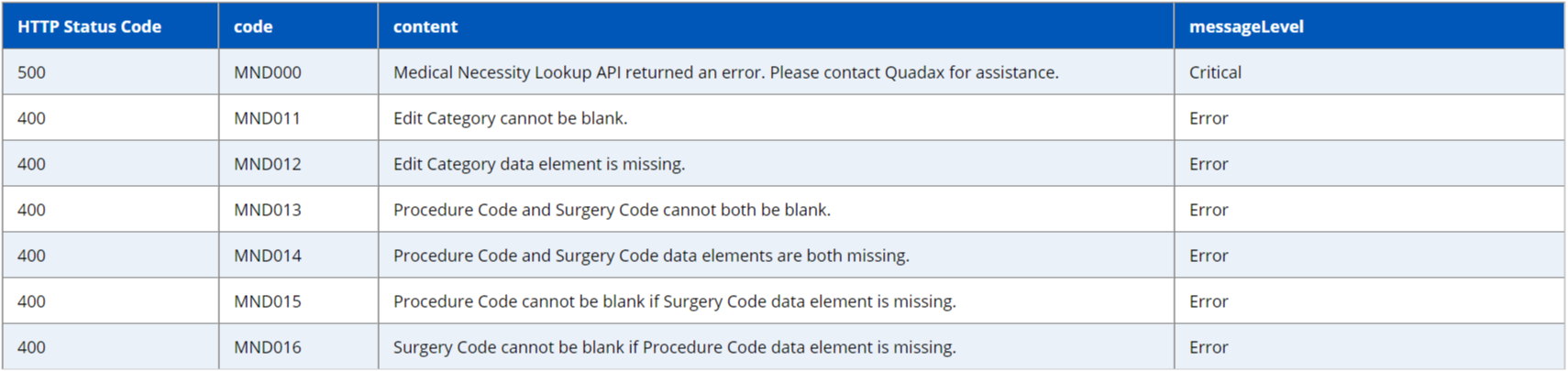Click the 500 status code cell
The image size is (1568, 371).
[31, 72]
